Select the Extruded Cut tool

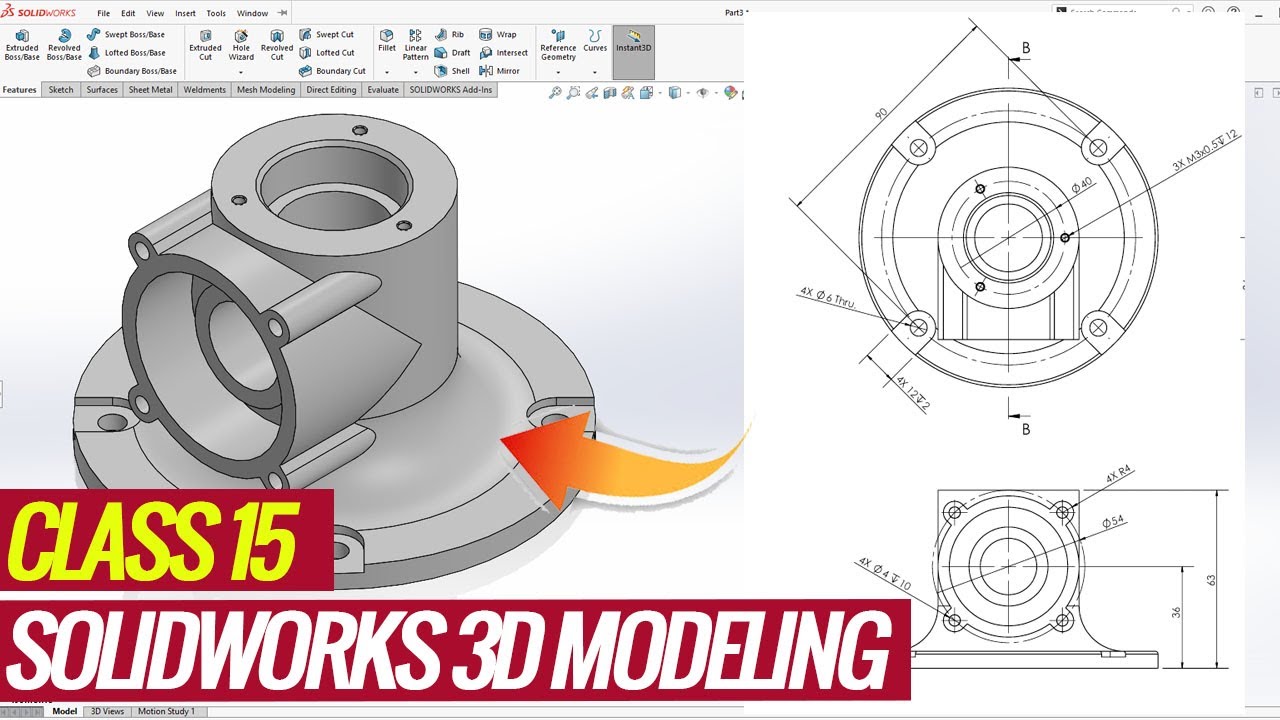point(205,45)
